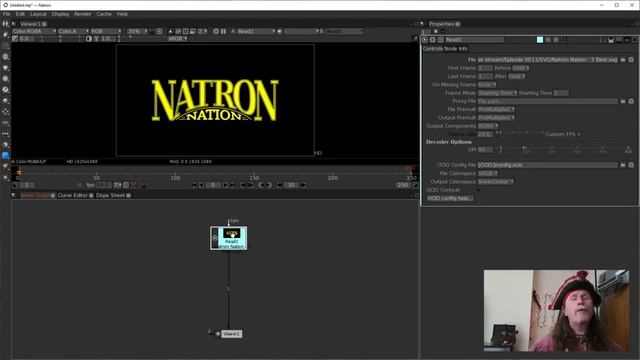Click the frame increment field showing 10
The height and width of the screenshot is (360, 640).
[x=291, y=185]
